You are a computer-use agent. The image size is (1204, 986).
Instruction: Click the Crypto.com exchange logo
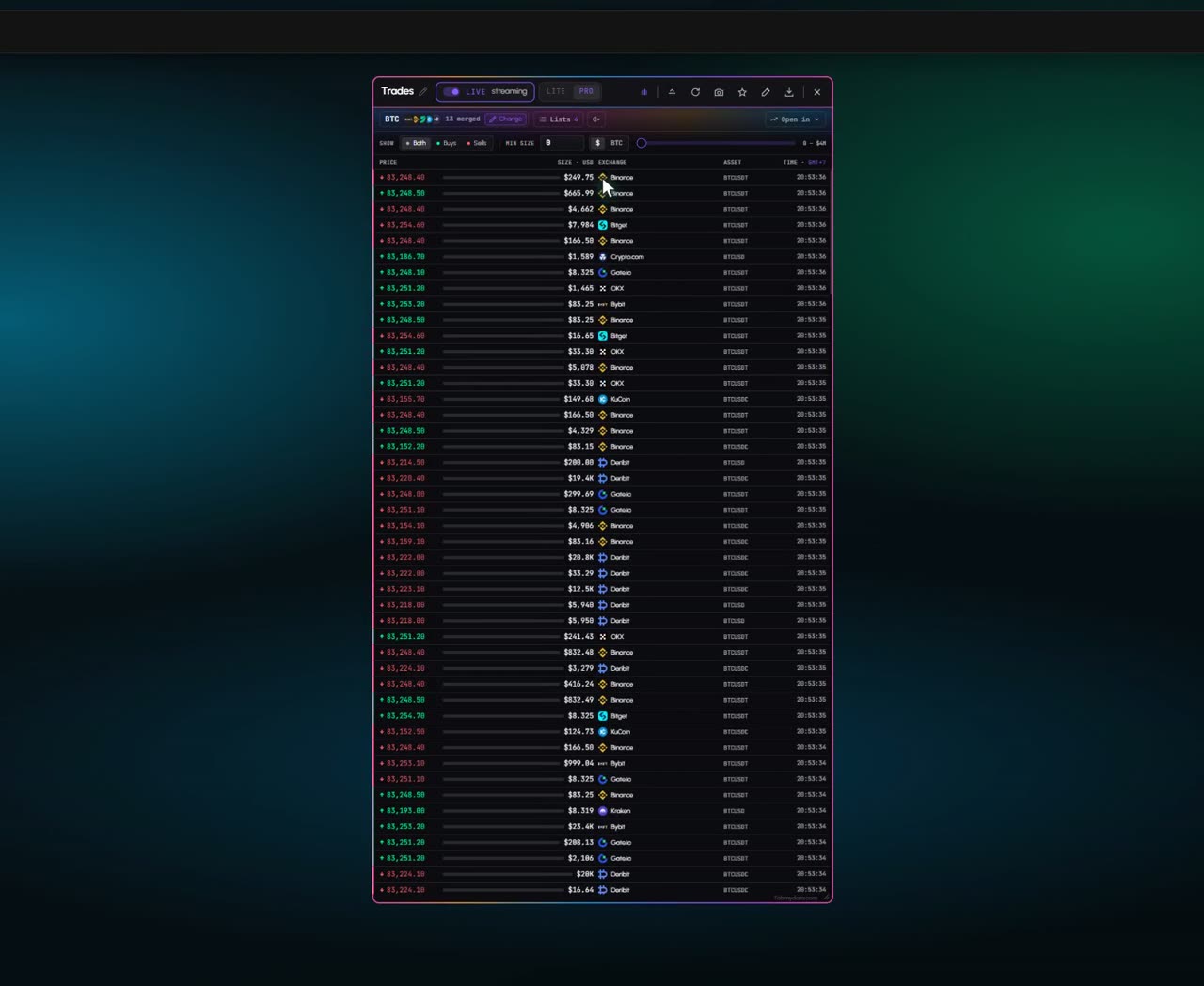tap(603, 257)
